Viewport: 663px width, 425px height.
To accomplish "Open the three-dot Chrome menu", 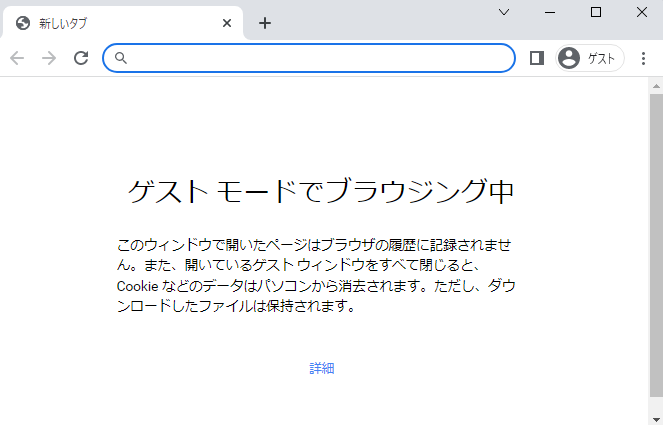I will pyautogui.click(x=643, y=58).
